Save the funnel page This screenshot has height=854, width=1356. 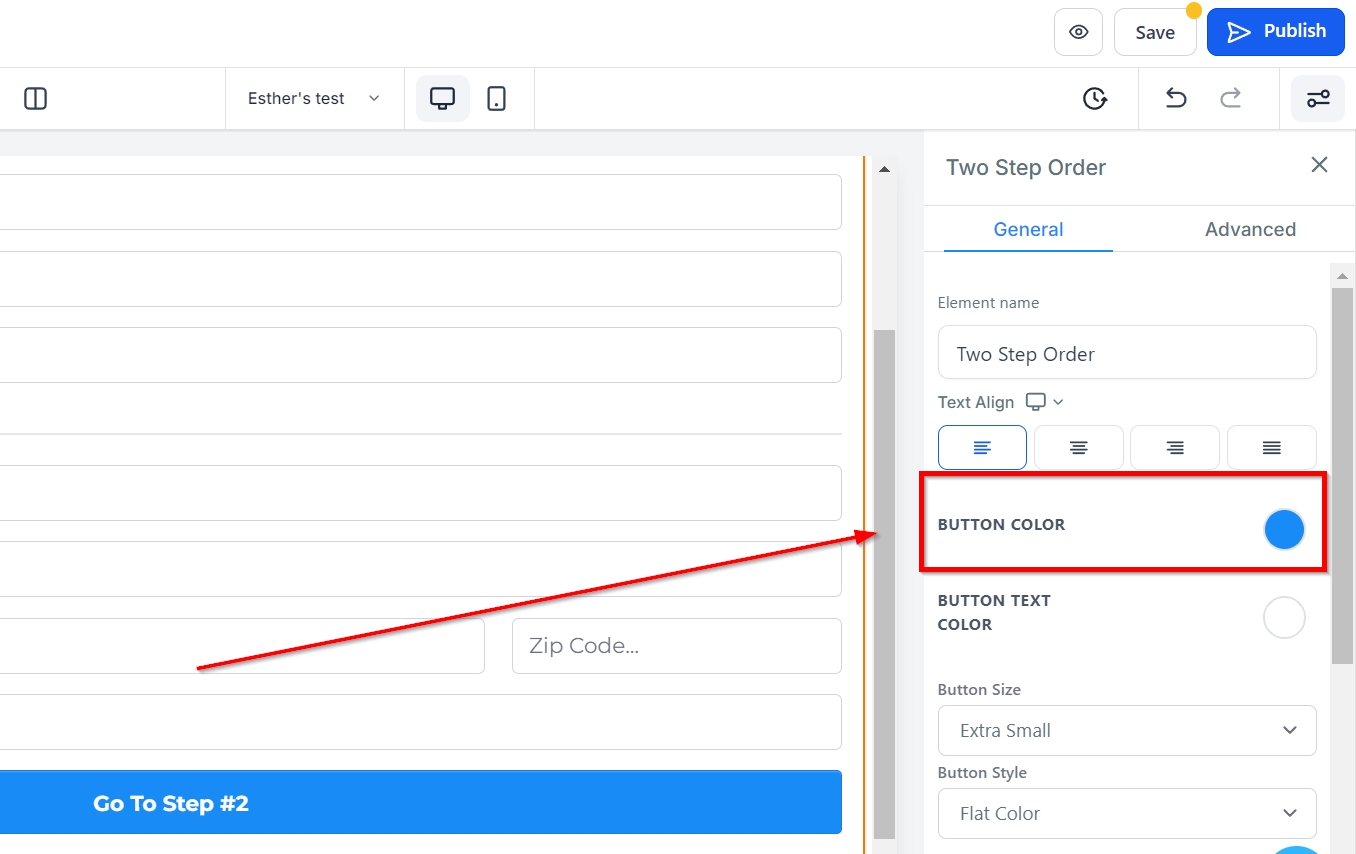point(1155,32)
